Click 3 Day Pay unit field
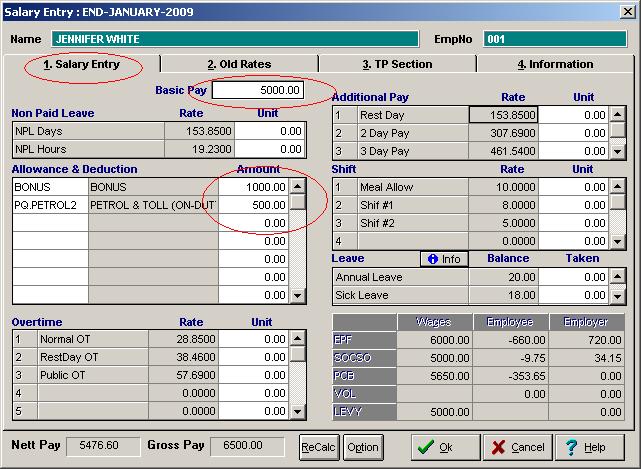The image size is (641, 469). coord(574,151)
